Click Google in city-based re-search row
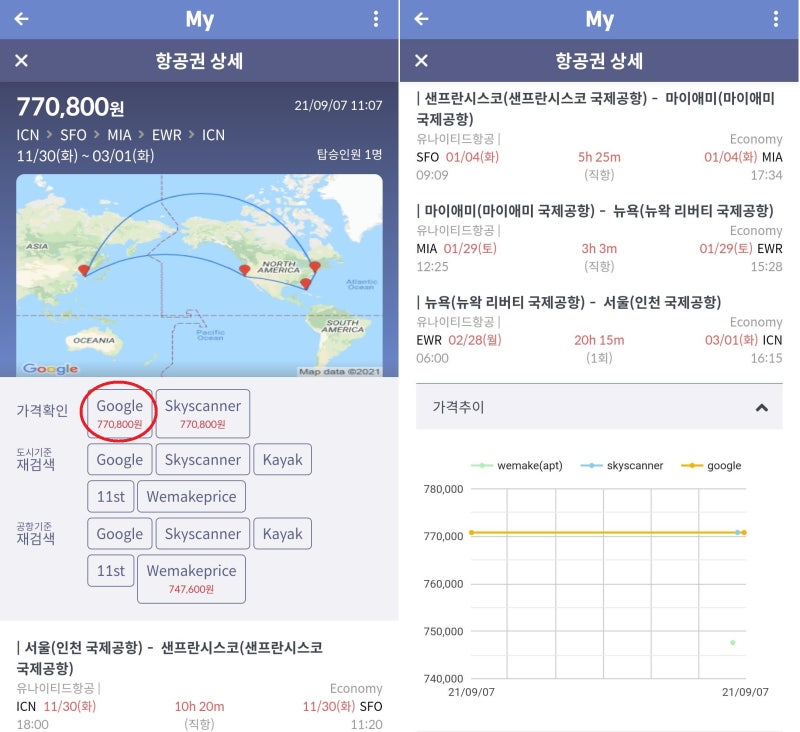 (x=120, y=460)
